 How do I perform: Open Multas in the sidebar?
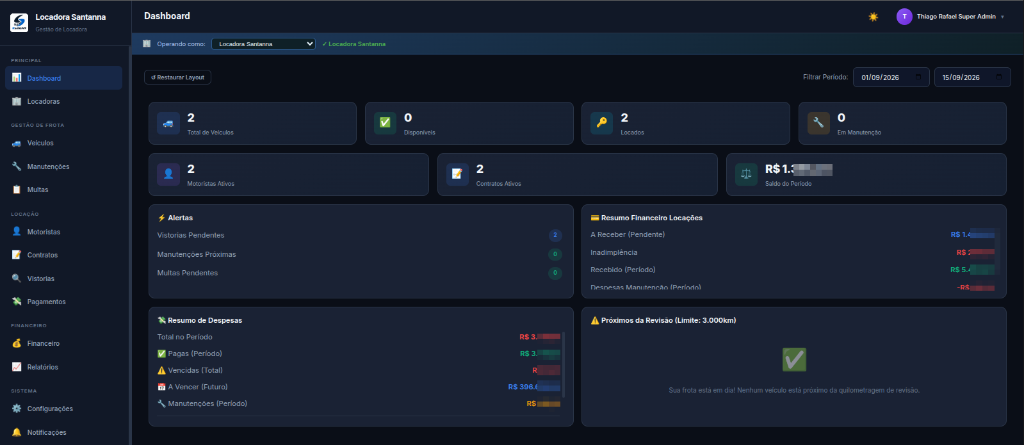click(x=63, y=190)
